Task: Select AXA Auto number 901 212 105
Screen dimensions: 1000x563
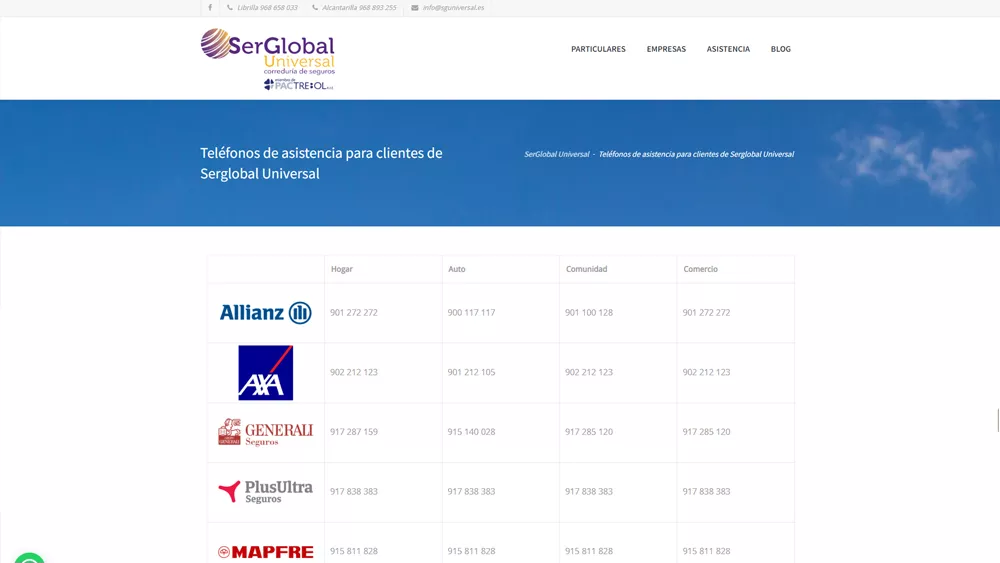Action: 471,372
